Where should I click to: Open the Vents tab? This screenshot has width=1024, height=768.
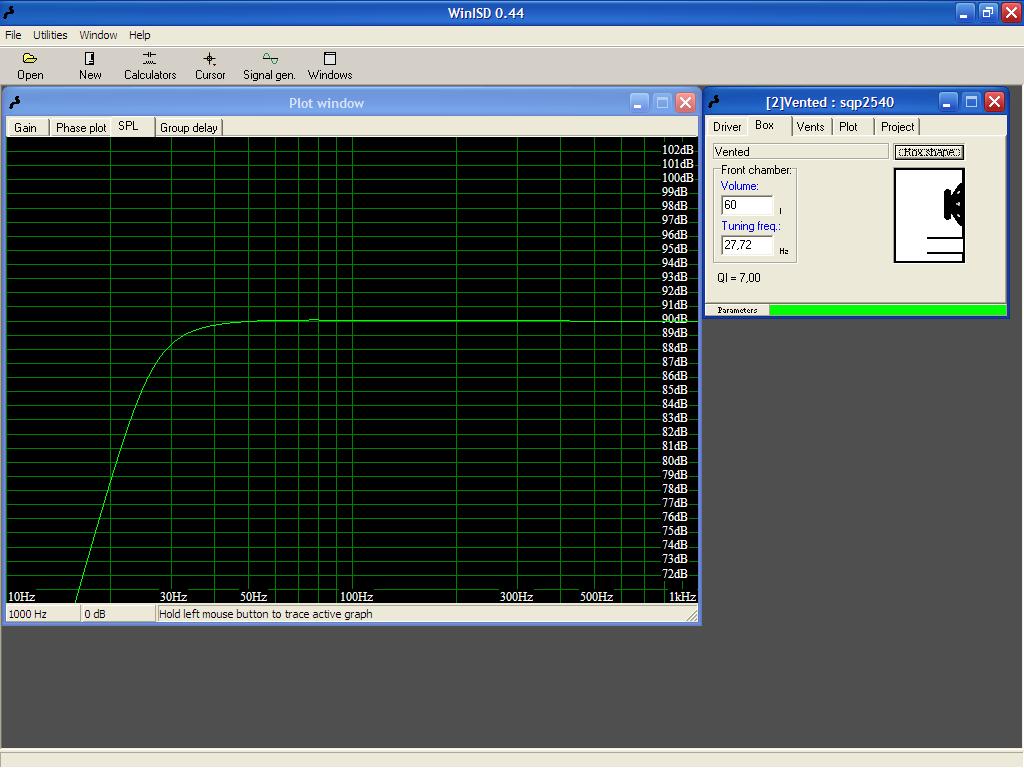coord(810,127)
